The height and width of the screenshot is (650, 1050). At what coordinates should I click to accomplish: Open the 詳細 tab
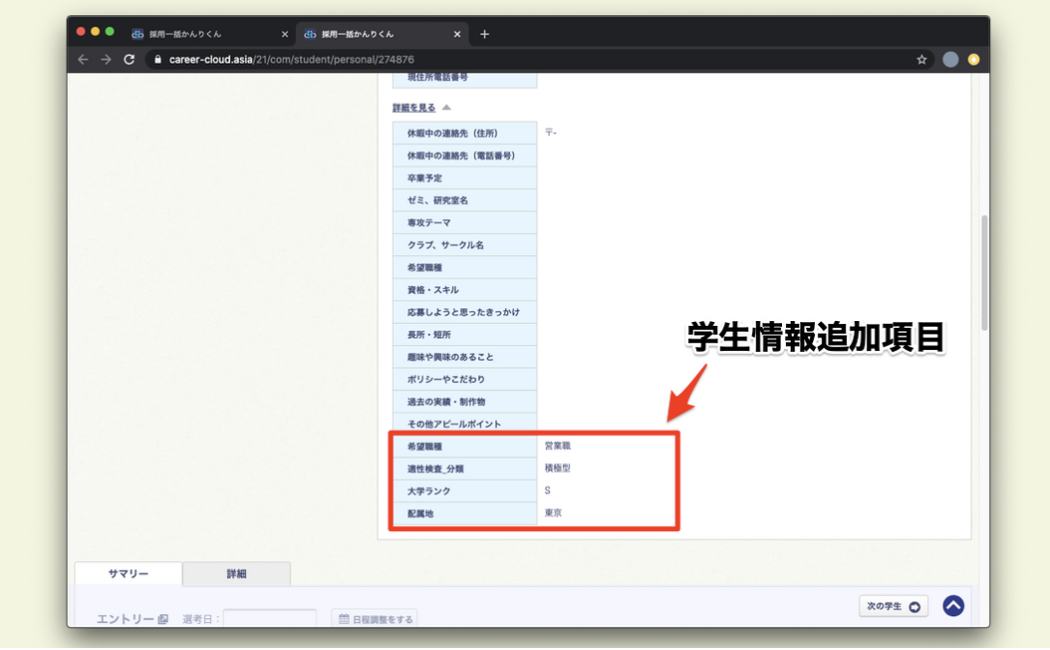(236, 574)
